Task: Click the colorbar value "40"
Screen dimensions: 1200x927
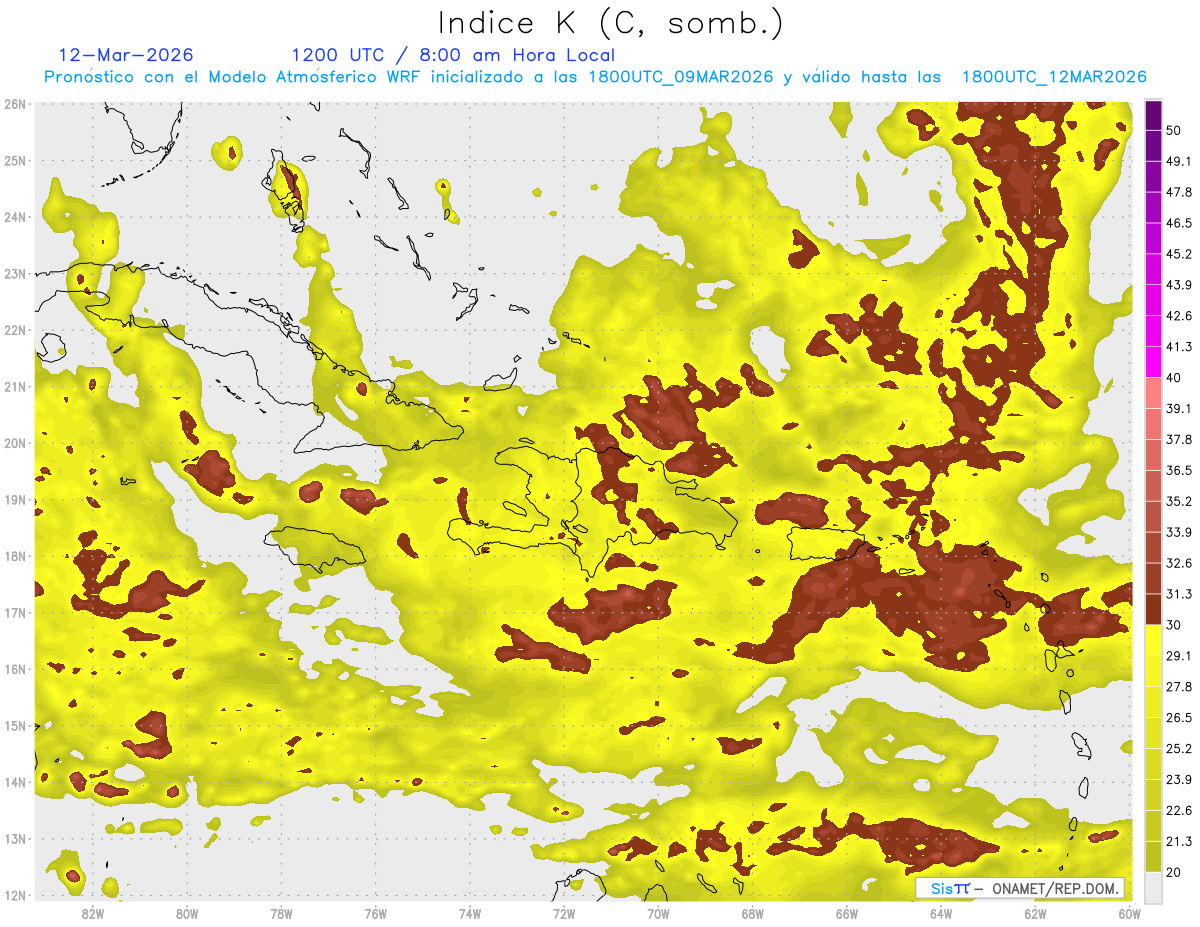Action: point(1175,378)
